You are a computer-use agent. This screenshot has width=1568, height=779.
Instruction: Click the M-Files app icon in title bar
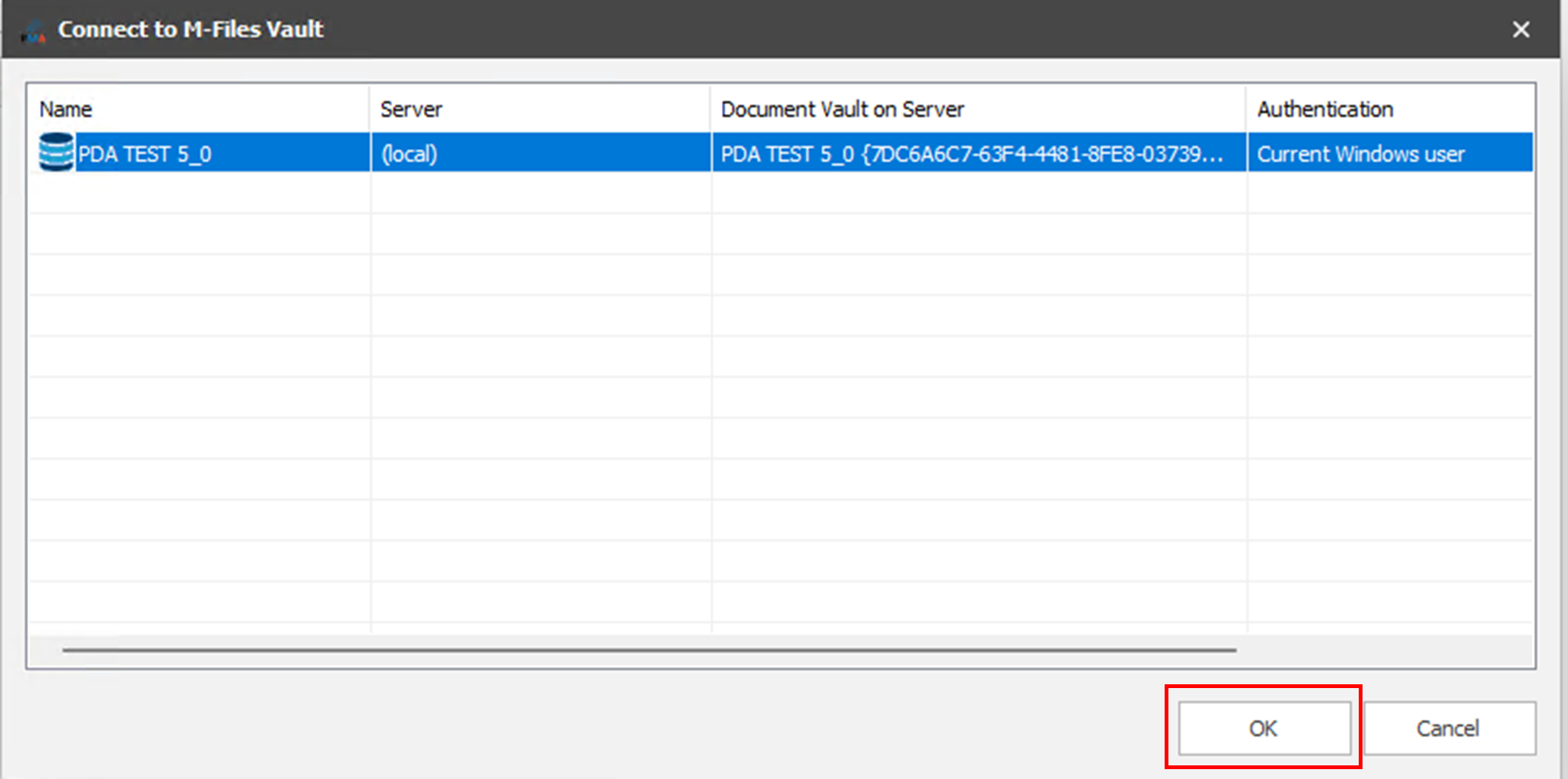point(33,30)
